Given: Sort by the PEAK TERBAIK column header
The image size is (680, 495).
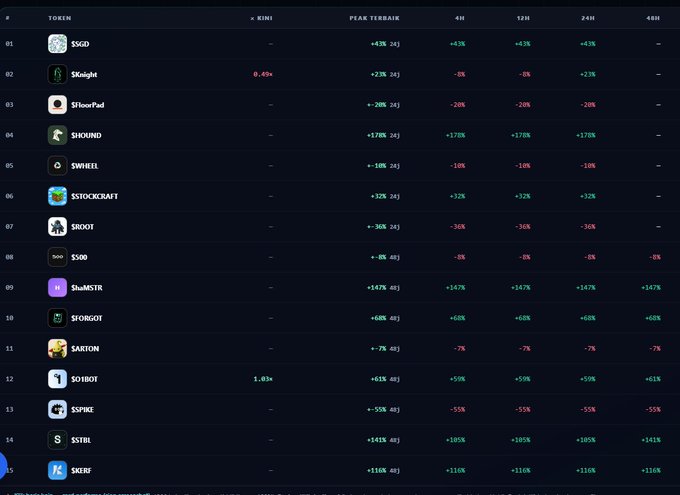Looking at the screenshot, I should pos(375,18).
